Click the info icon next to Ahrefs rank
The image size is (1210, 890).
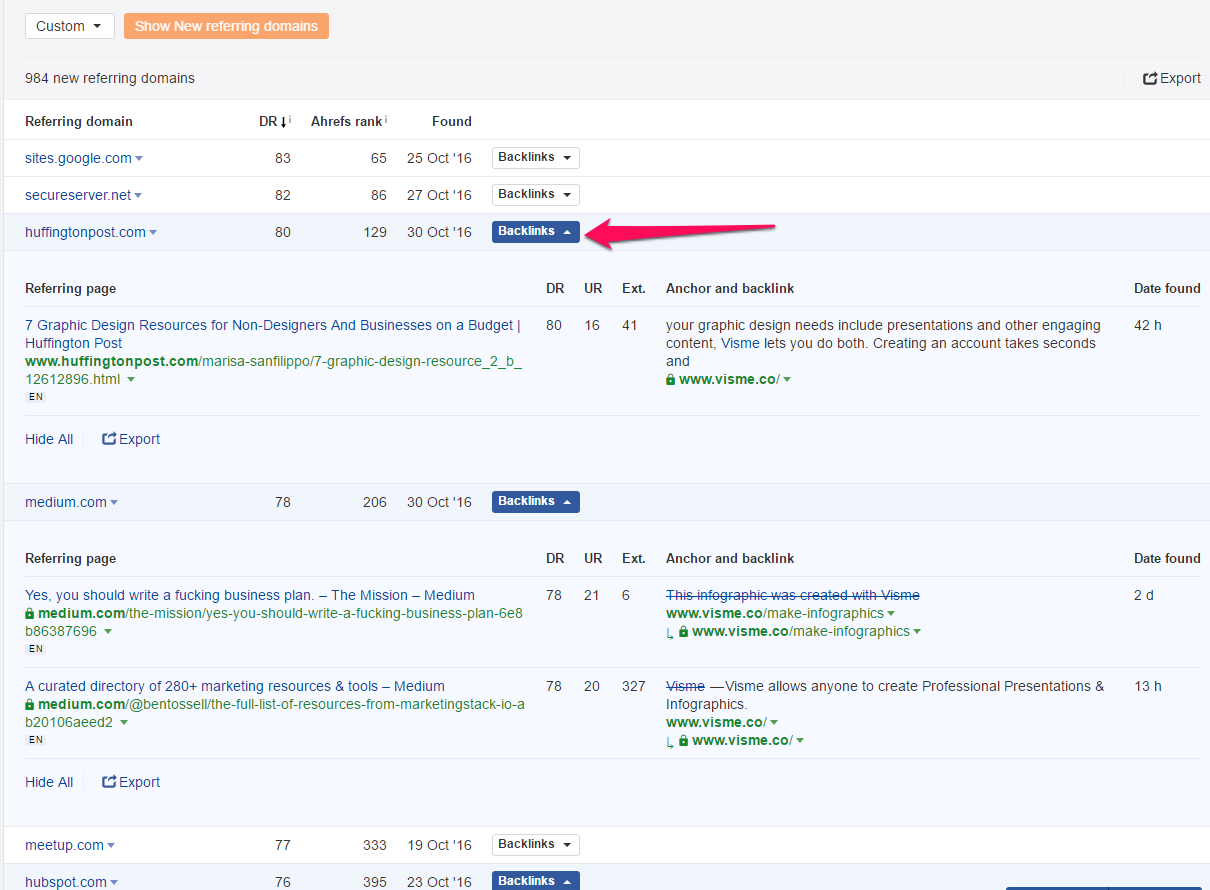[x=386, y=120]
